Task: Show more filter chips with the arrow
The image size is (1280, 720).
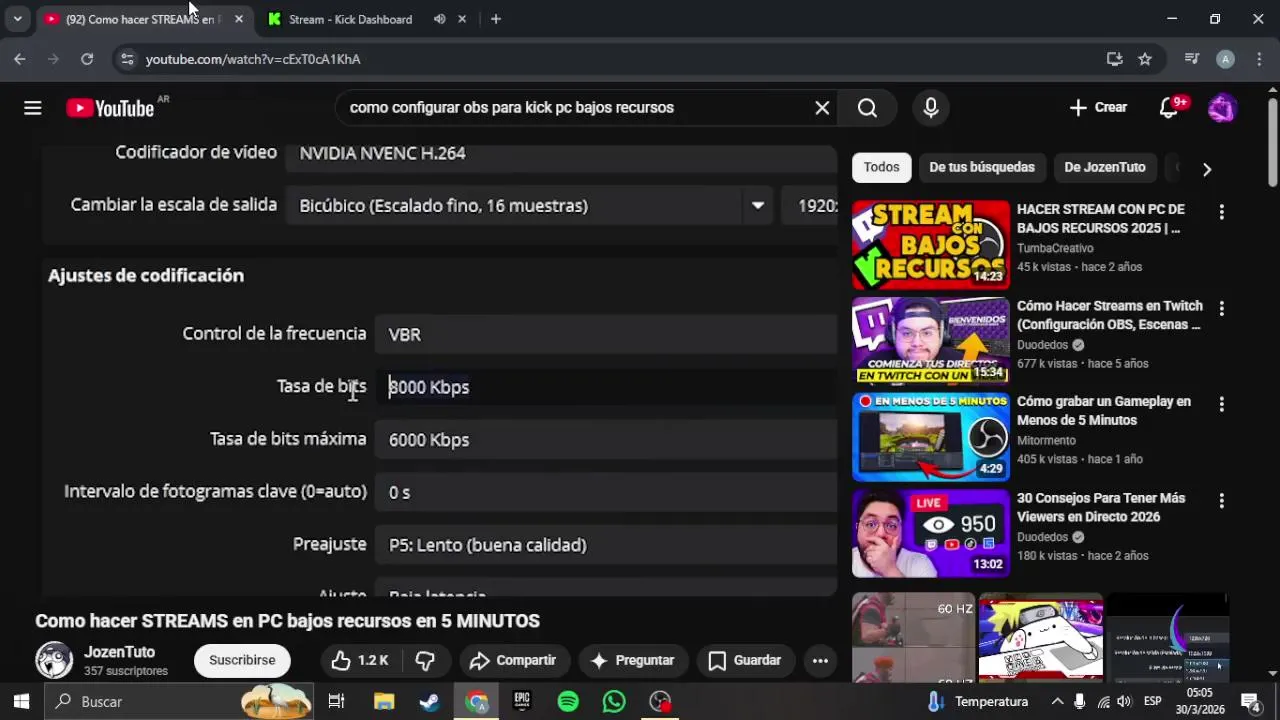Action: pyautogui.click(x=1207, y=169)
